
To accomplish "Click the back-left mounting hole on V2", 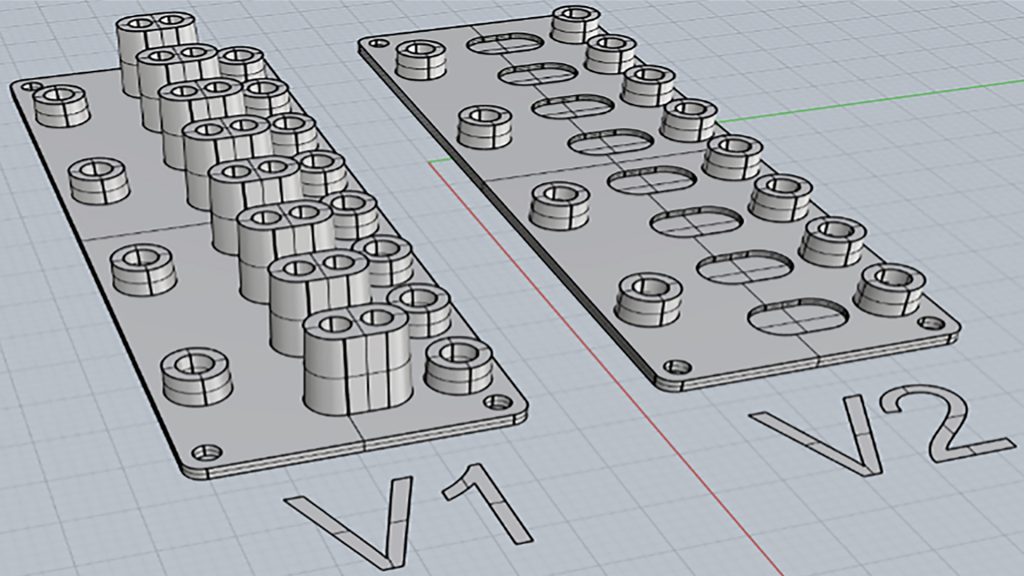I will pyautogui.click(x=377, y=43).
